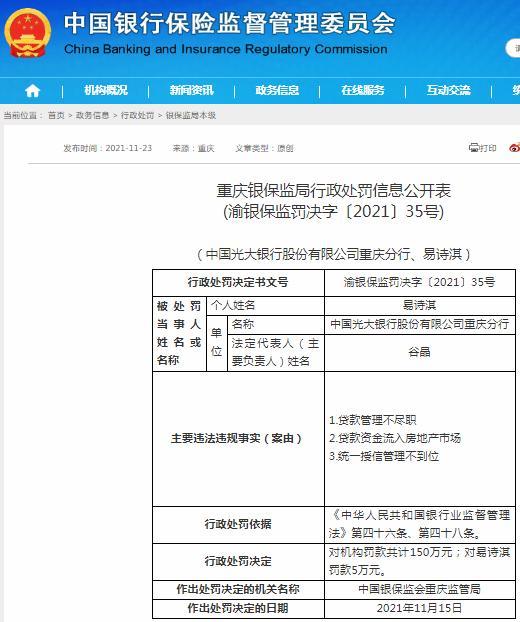Click the English title China Banking and Insurance Regulatory Commission

tap(226, 49)
